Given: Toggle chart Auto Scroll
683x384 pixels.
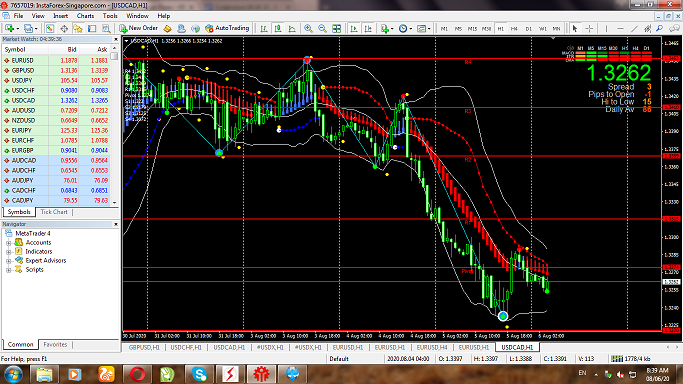Looking at the screenshot, I should click(354, 28).
